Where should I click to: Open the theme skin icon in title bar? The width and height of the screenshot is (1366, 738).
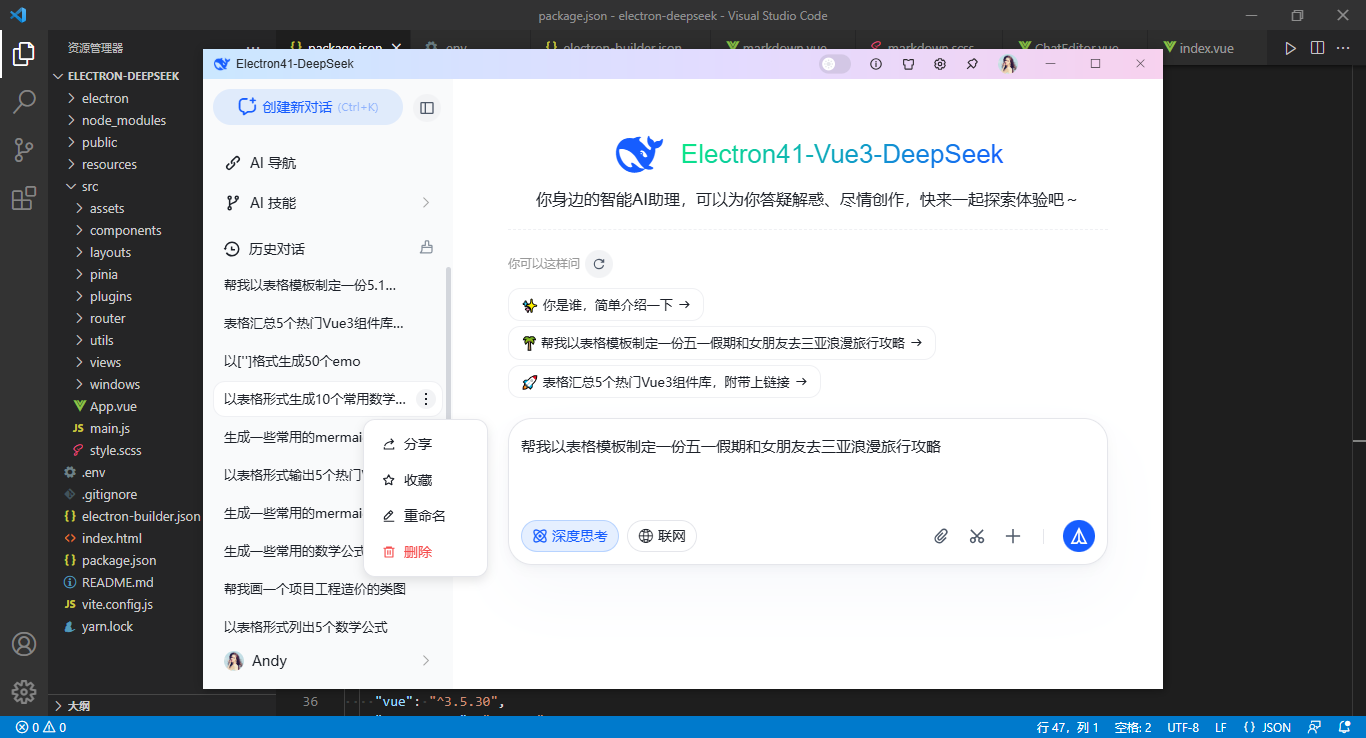(x=907, y=63)
